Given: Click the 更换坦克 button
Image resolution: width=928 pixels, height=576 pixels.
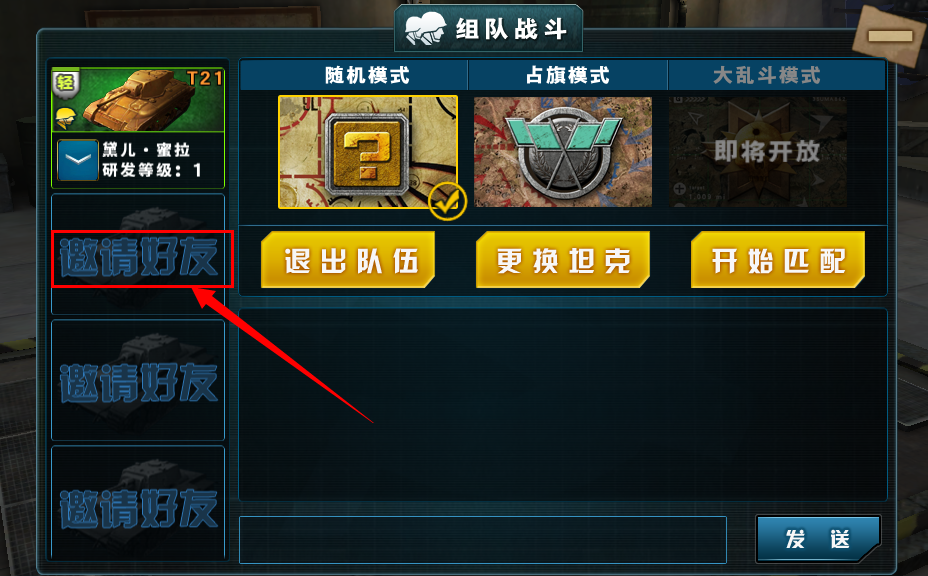Looking at the screenshot, I should (x=563, y=260).
